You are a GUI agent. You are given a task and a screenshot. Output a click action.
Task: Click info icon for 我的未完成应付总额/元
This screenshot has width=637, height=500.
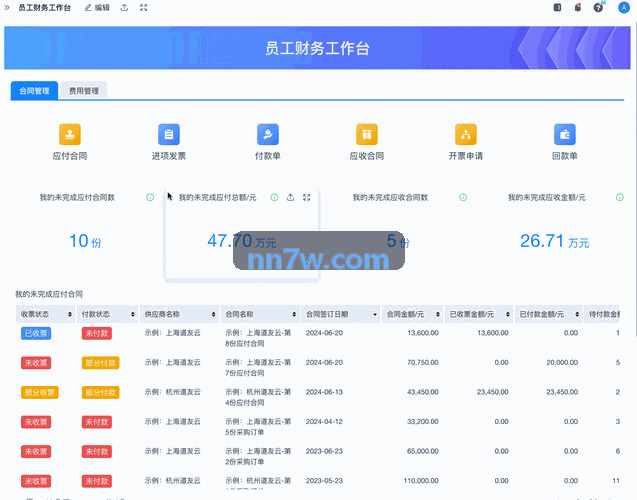pos(274,197)
